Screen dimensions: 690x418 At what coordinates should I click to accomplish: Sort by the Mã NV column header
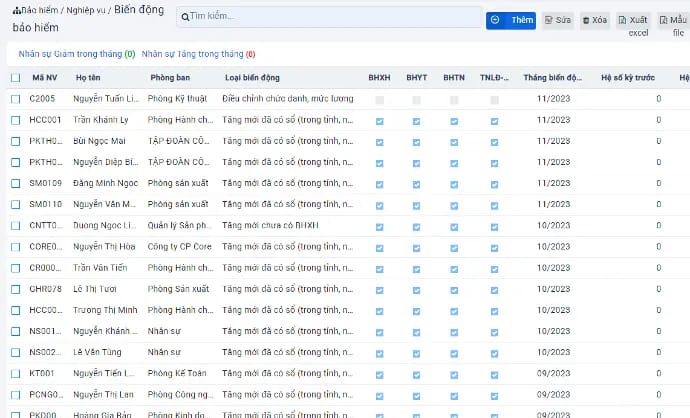(x=44, y=77)
